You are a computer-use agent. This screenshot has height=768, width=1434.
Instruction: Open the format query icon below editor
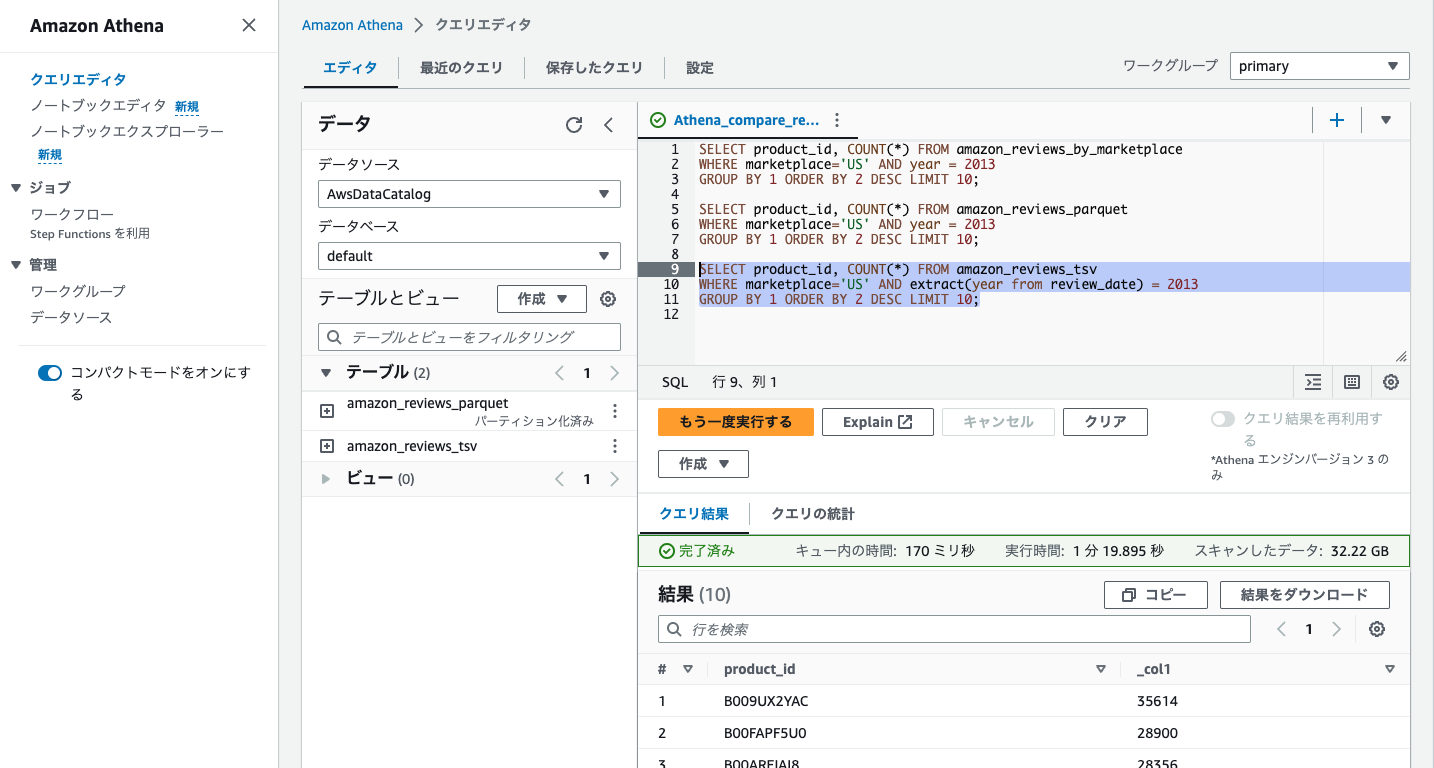1312,382
